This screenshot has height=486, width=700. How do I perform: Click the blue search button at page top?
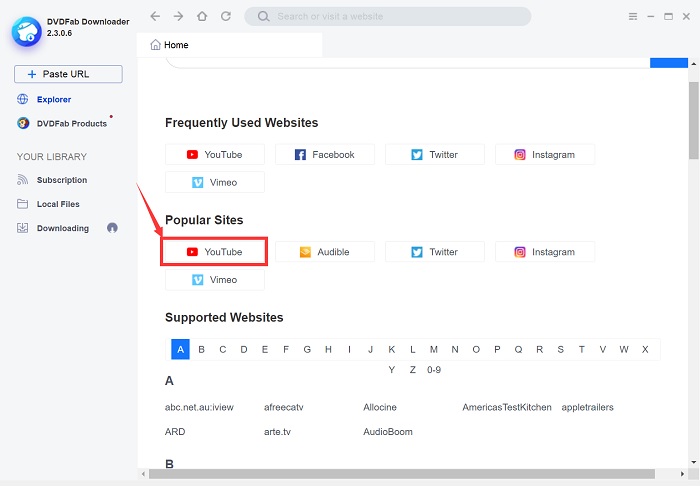(x=669, y=63)
